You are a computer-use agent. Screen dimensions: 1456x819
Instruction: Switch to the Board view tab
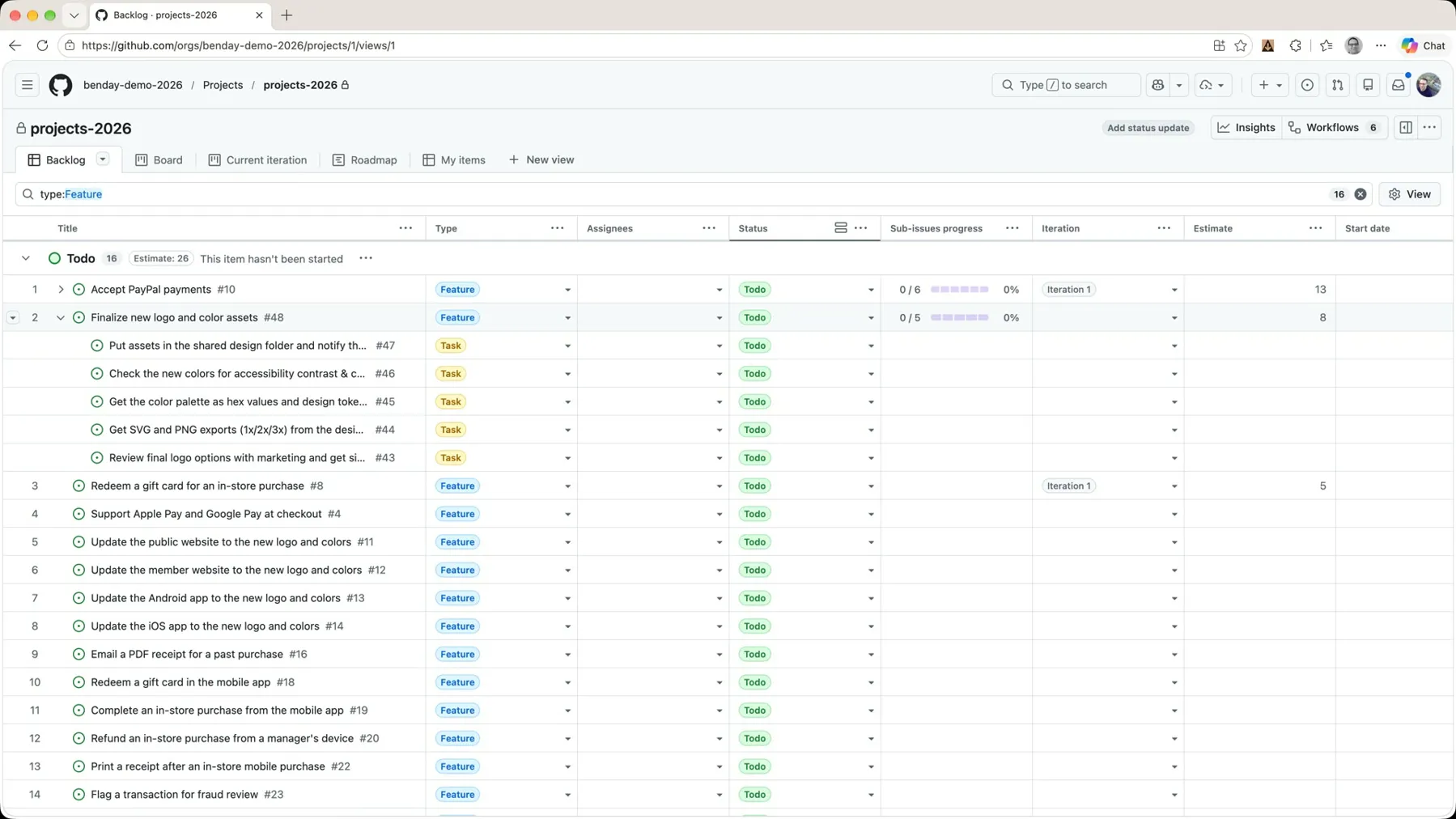click(x=159, y=160)
